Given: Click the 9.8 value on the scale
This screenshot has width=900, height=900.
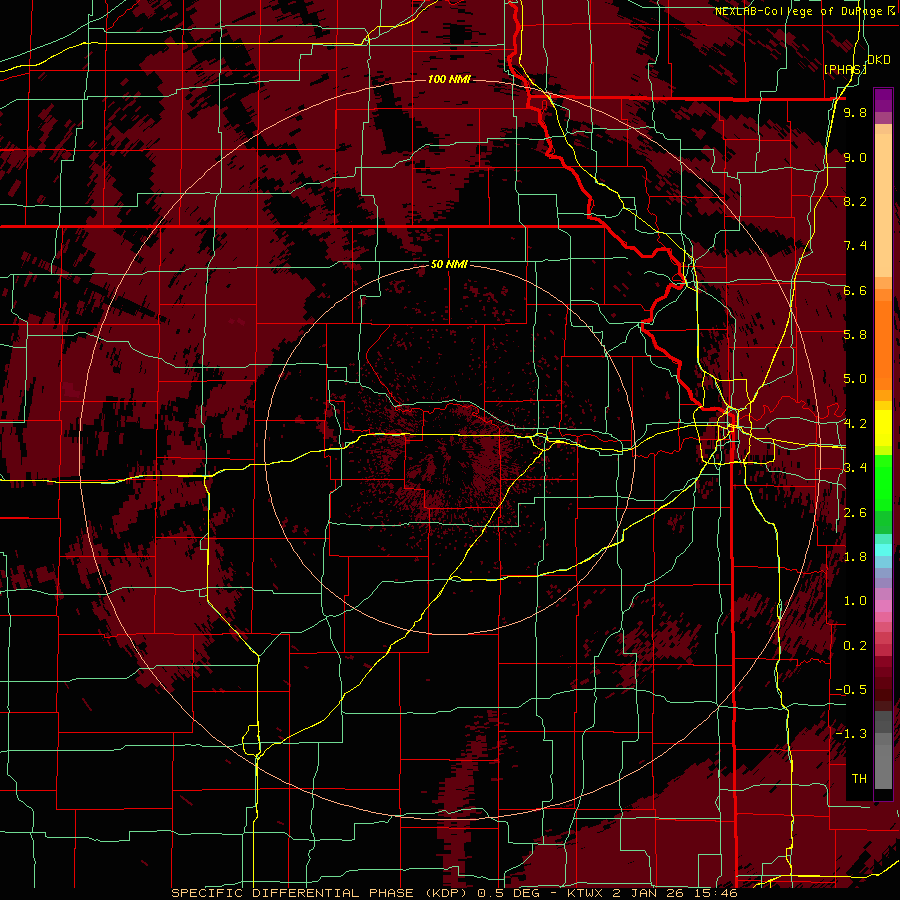Looking at the screenshot, I should (855, 113).
